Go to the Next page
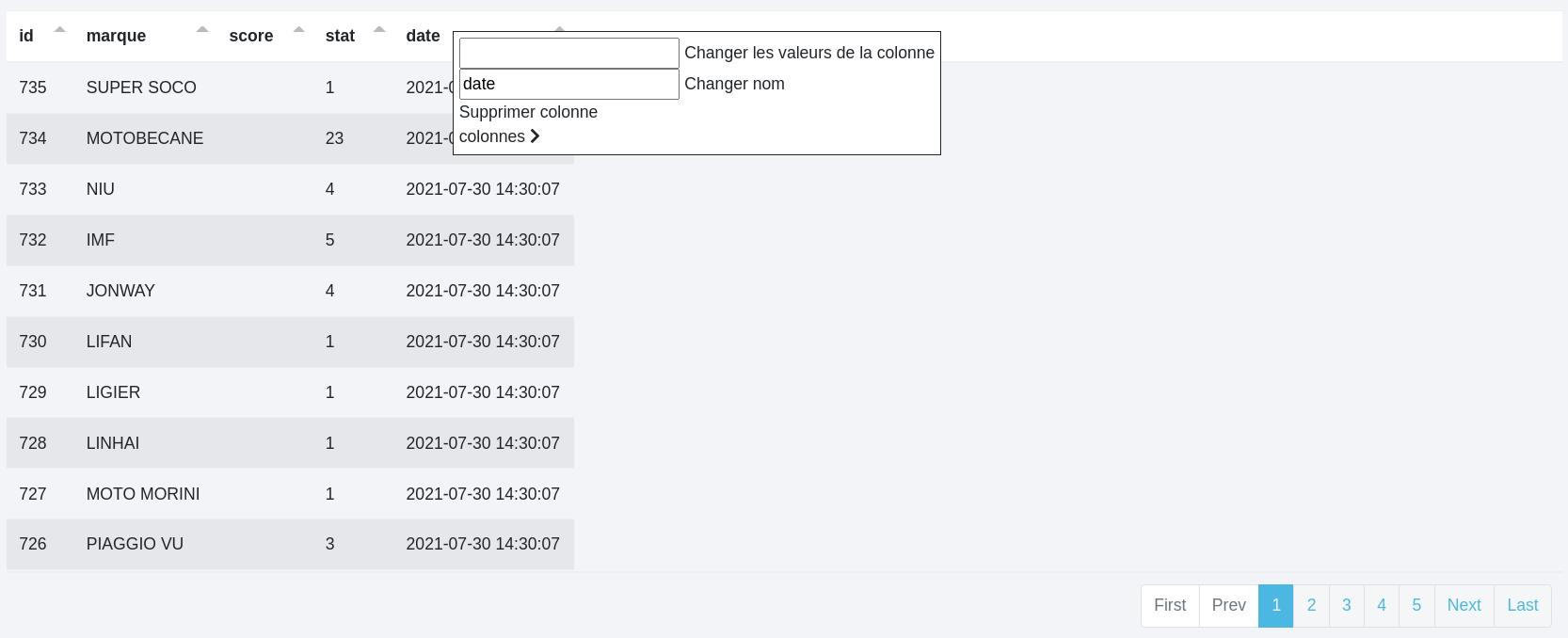 pos(1464,605)
